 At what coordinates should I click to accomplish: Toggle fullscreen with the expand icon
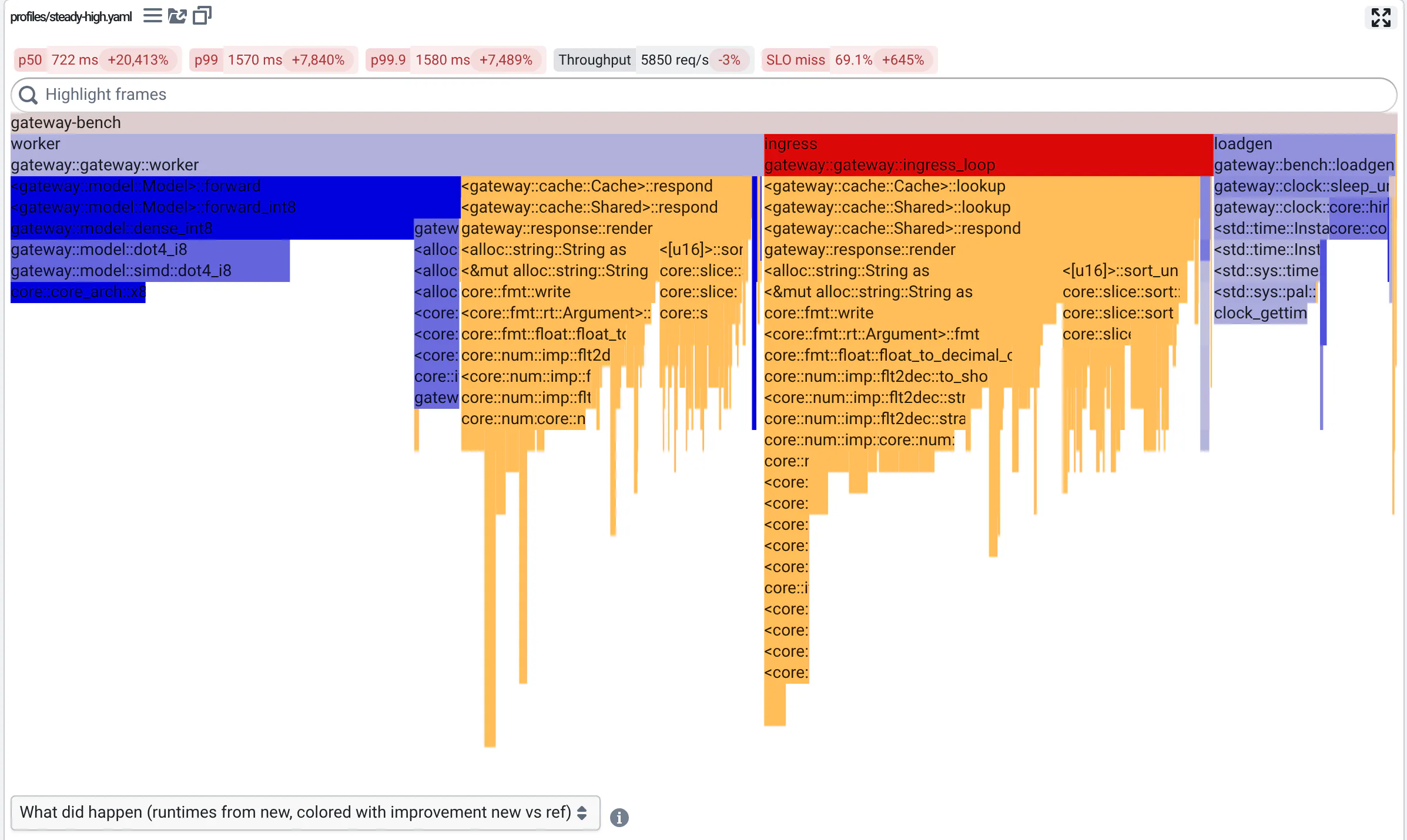click(x=1381, y=18)
